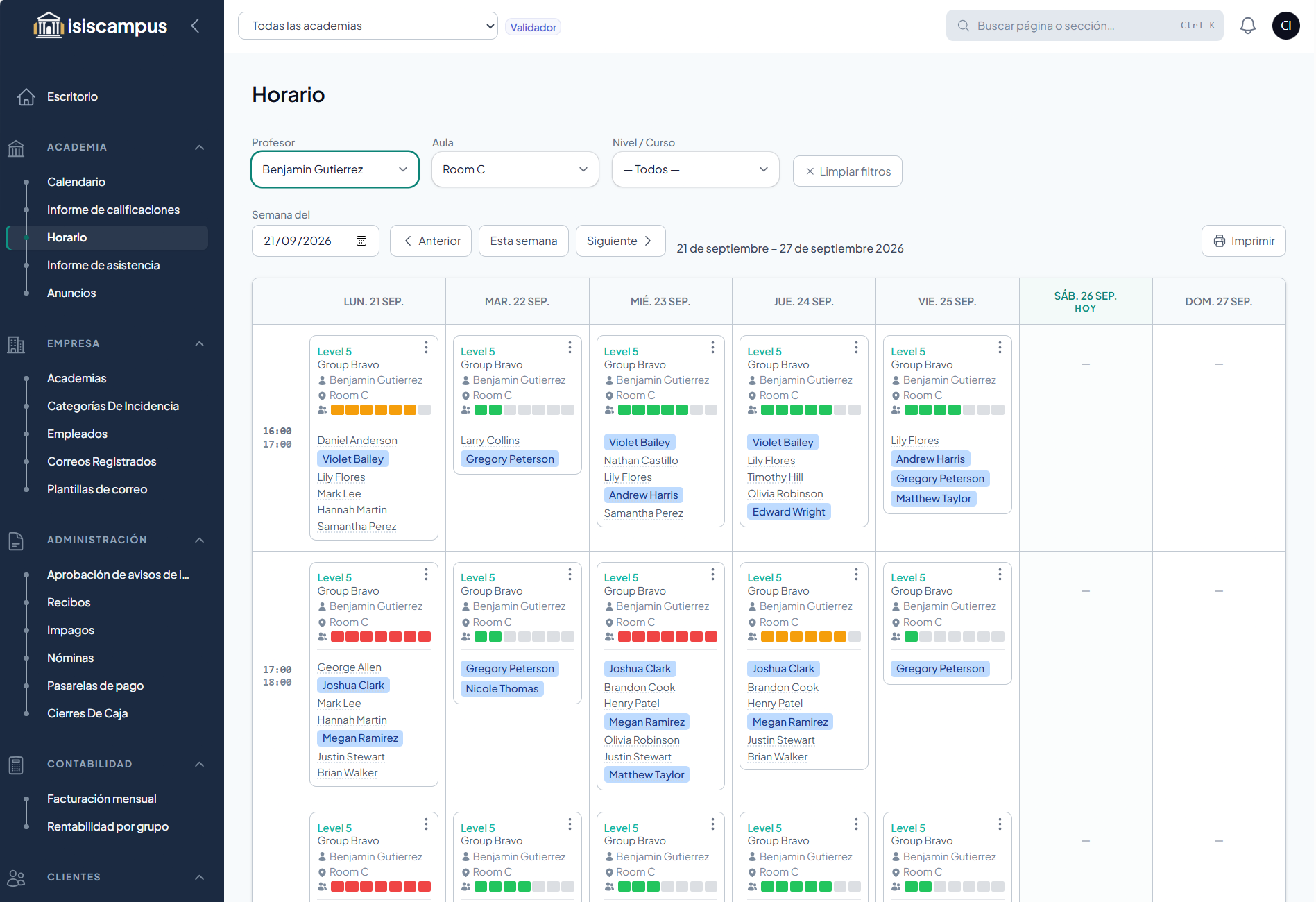The height and width of the screenshot is (902, 1316).
Task: Go to the Siguiente week
Action: coord(620,241)
